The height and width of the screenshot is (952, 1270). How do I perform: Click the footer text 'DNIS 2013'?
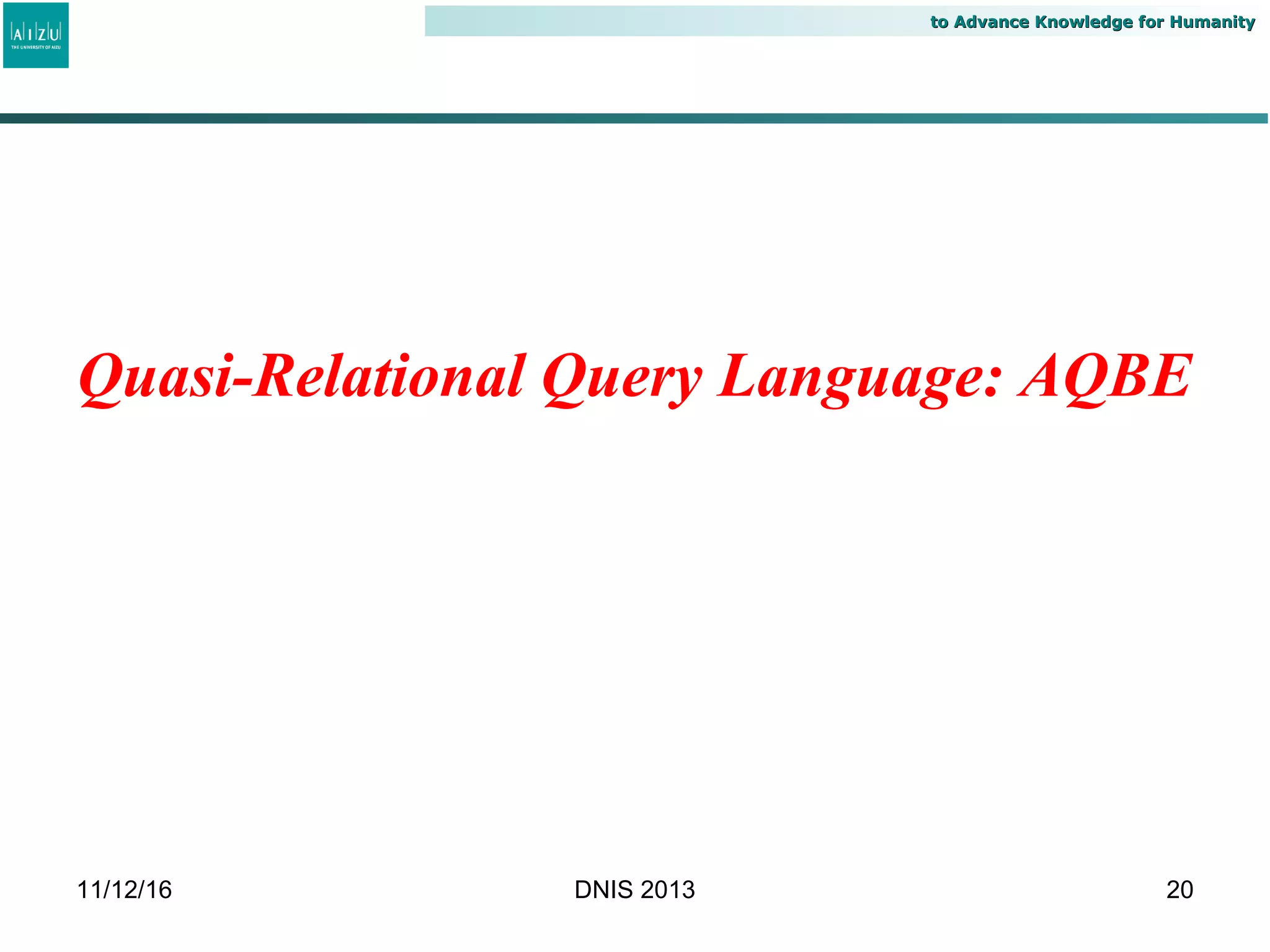pyautogui.click(x=634, y=889)
